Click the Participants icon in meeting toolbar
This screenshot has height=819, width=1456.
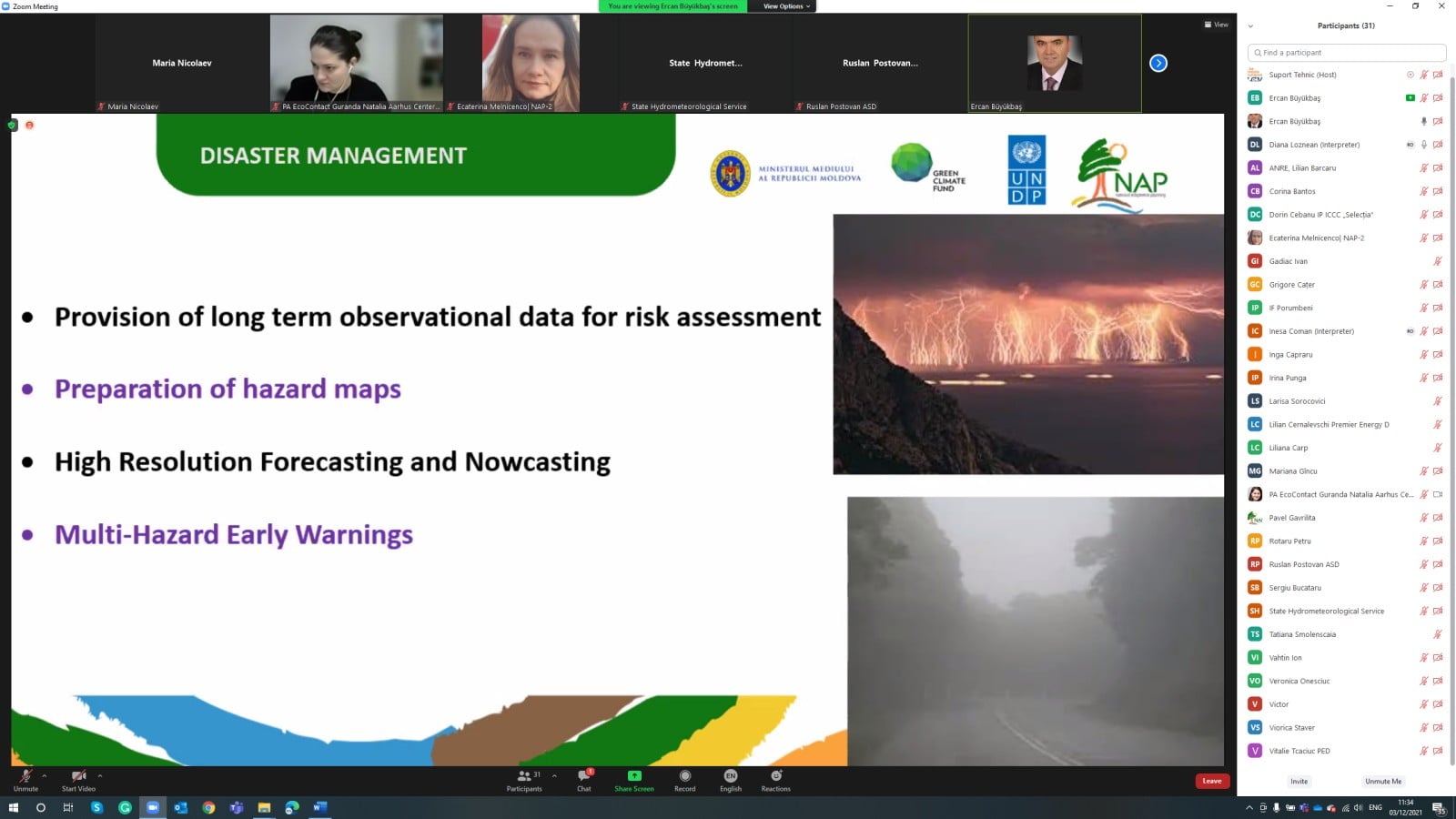pos(524,776)
